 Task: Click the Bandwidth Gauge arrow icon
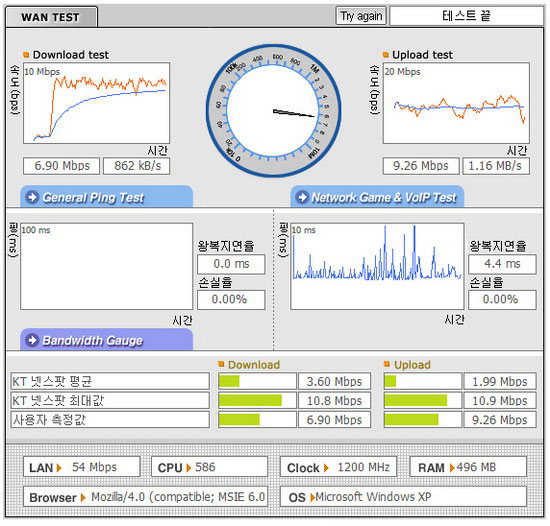pyautogui.click(x=32, y=340)
